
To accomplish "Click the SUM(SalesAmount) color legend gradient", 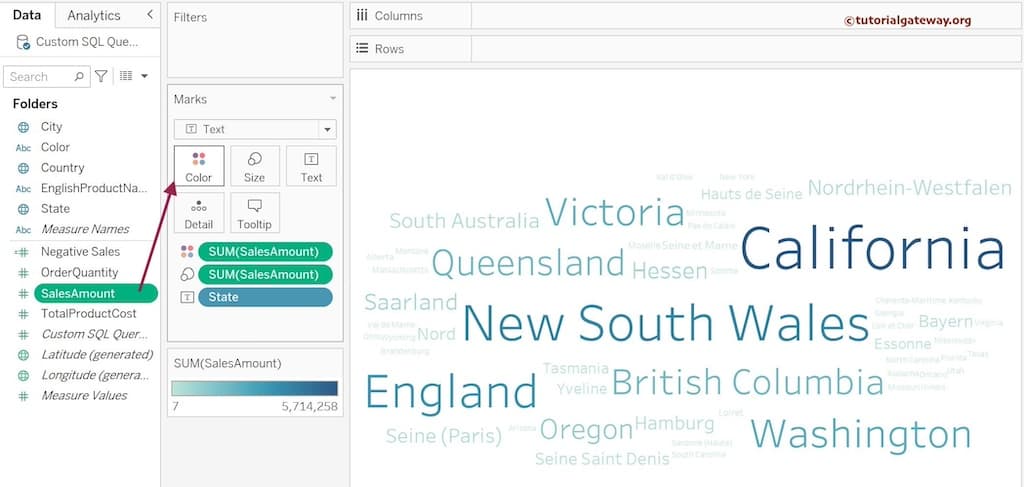I will 255,388.
